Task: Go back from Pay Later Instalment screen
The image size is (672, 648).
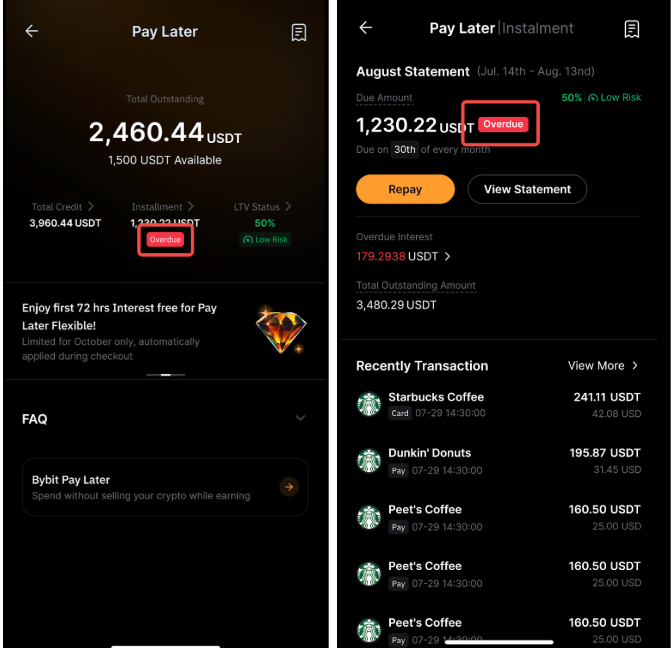Action: 366,28
